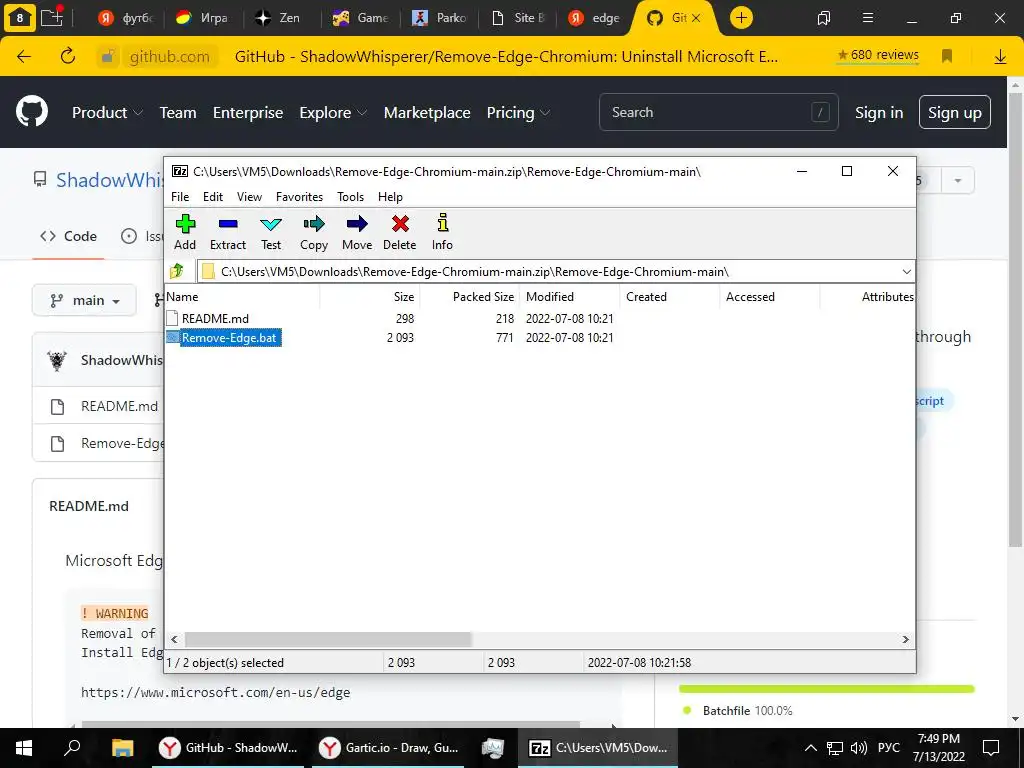This screenshot has width=1024, height=768.
Task: Extract files with the Extract icon
Action: tap(228, 232)
